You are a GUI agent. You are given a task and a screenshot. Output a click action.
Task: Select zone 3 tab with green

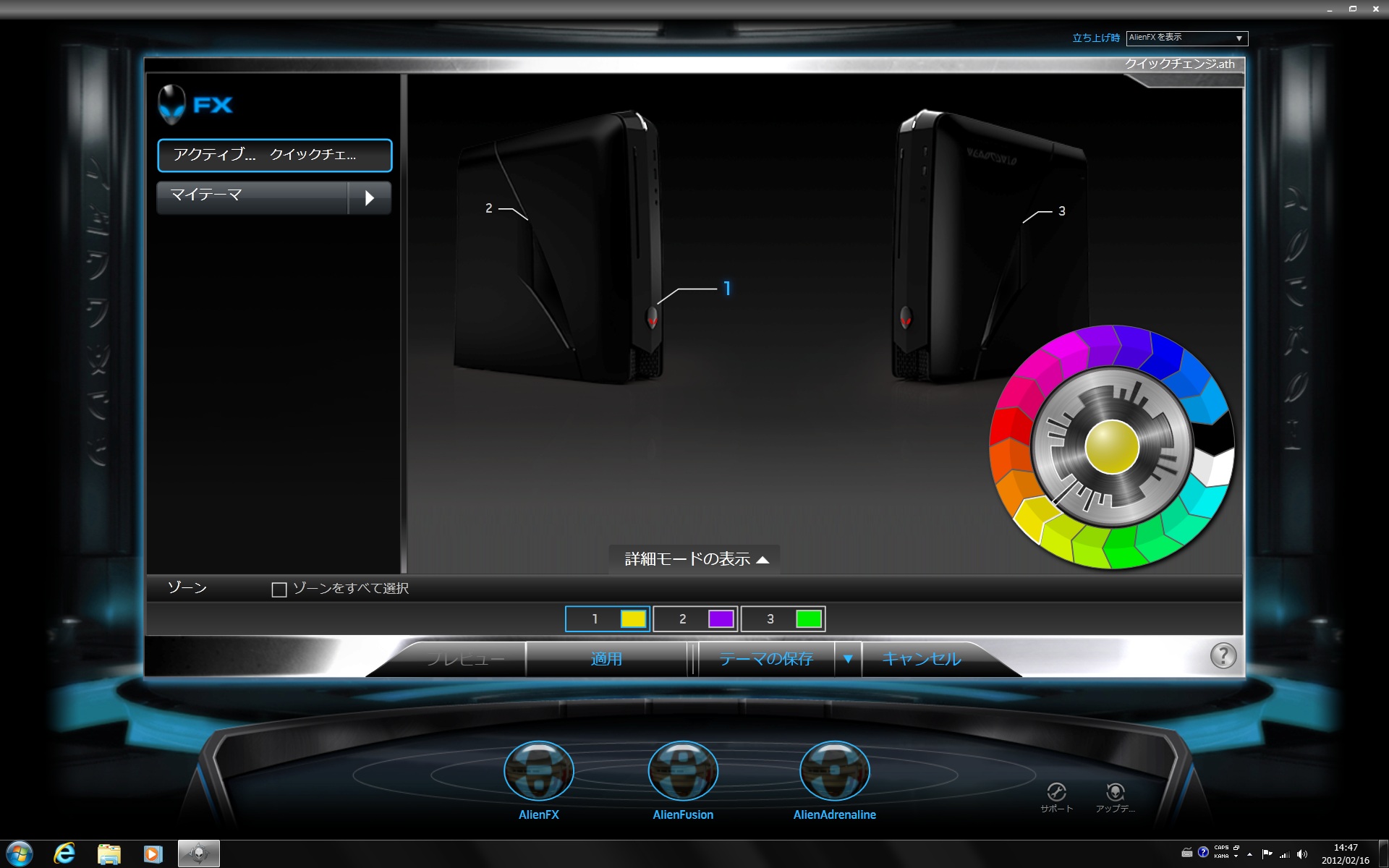pyautogui.click(x=783, y=619)
